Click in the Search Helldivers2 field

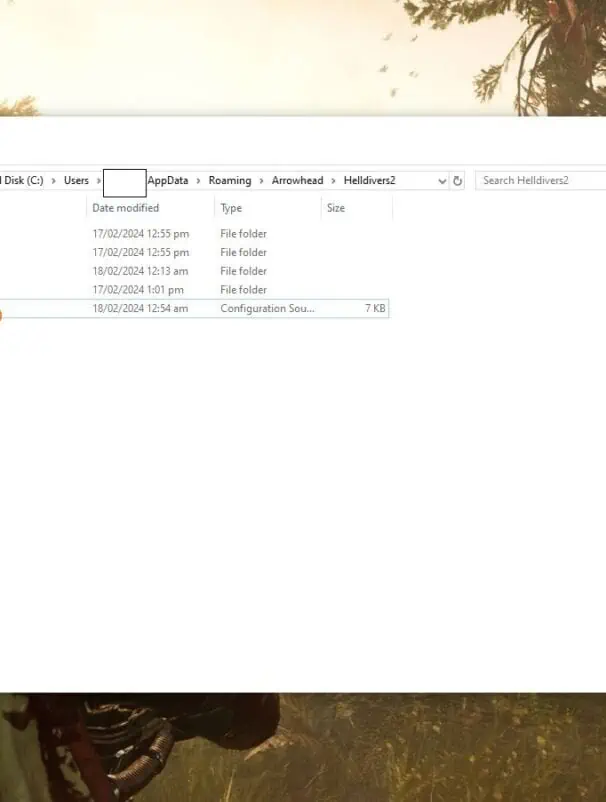point(541,181)
